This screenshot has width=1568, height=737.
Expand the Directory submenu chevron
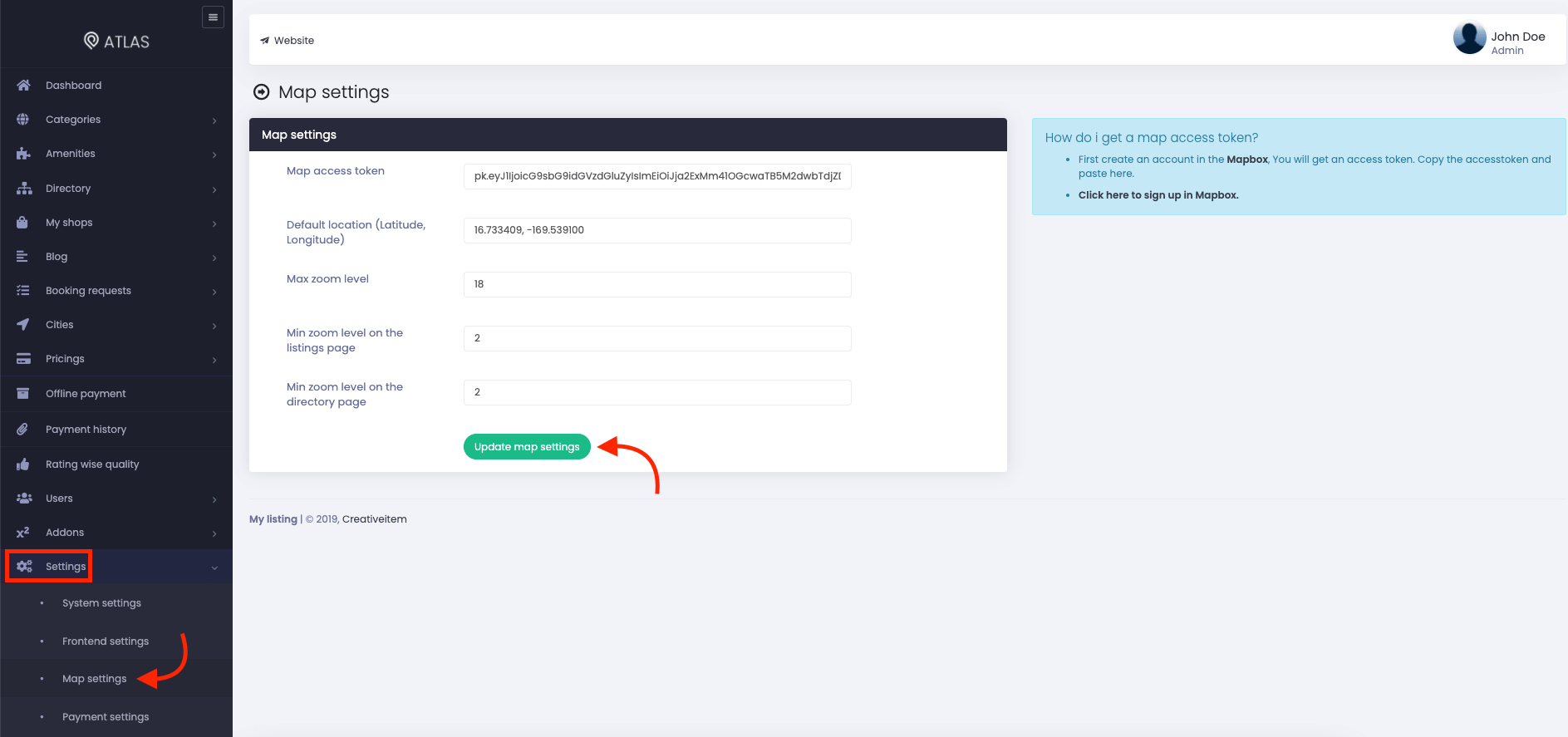(x=214, y=189)
